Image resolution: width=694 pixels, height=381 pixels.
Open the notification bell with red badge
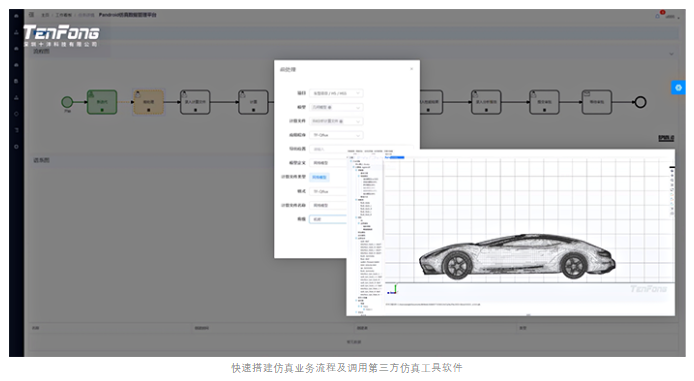pos(658,15)
